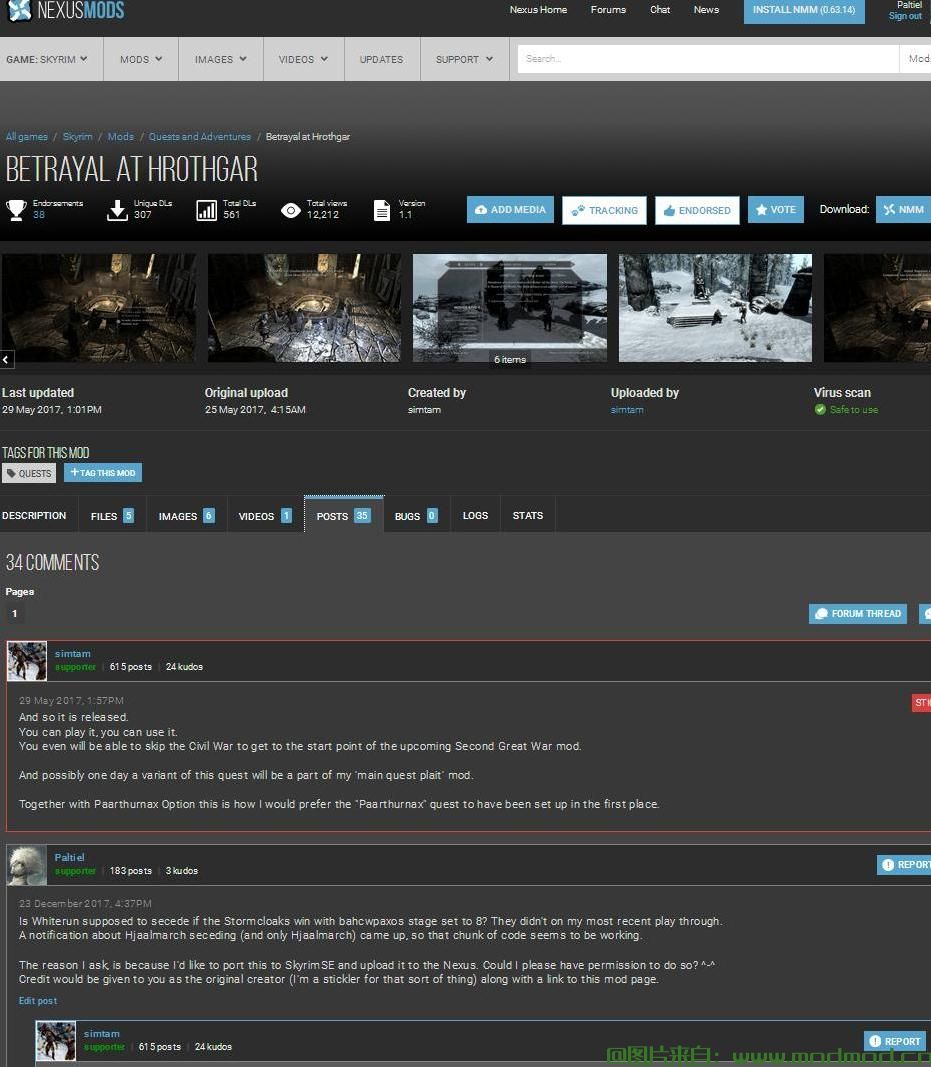Expand the Mods dropdown menu
Screen dimensions: 931x1067
coord(141,59)
